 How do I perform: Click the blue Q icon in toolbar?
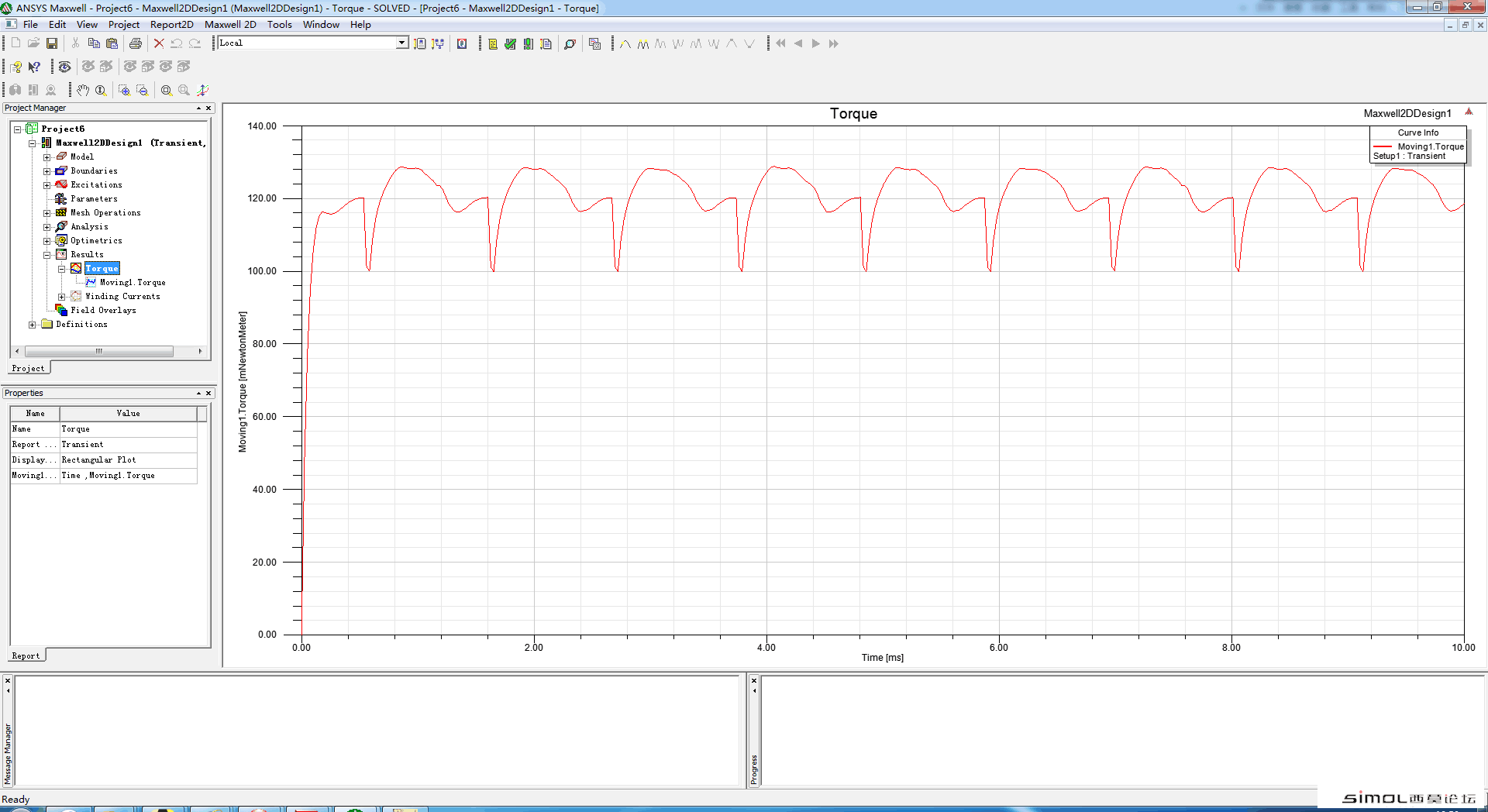point(462,43)
